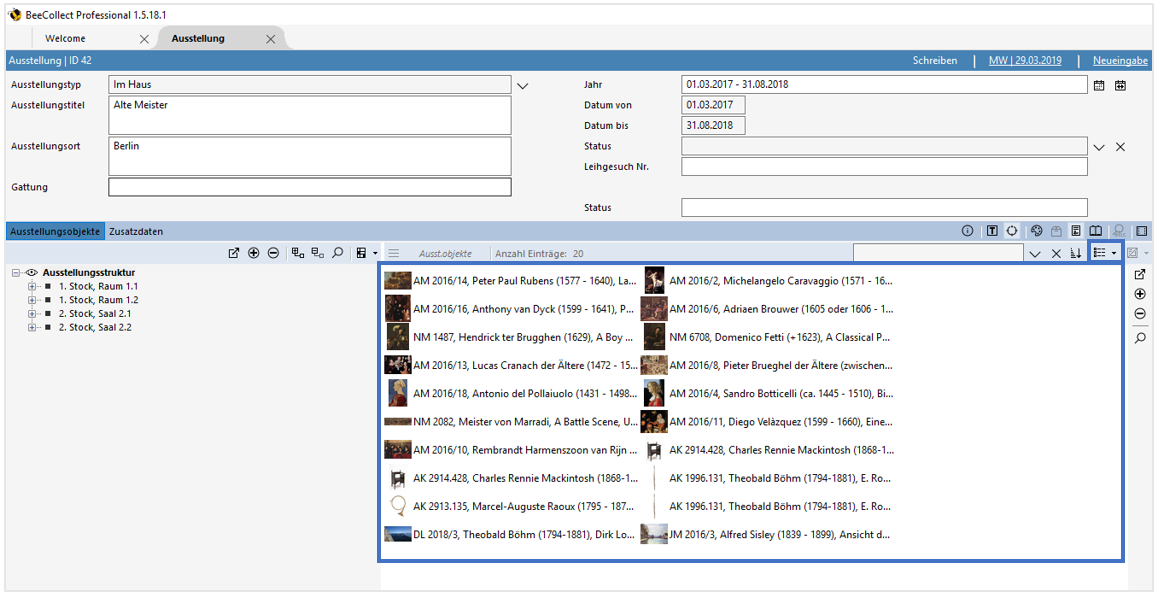Switch to the Zusatzdaten tab
Viewport: 1157px width, 596px height.
tap(136, 231)
